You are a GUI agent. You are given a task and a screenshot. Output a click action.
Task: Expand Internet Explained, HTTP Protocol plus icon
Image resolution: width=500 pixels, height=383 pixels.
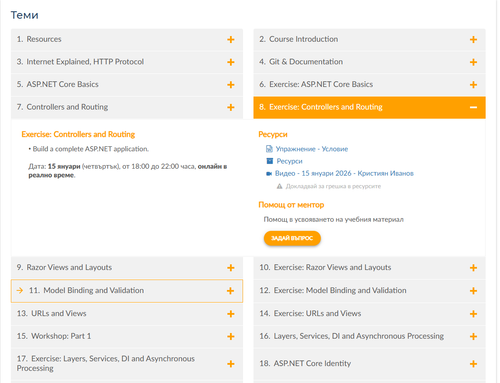[x=230, y=62]
